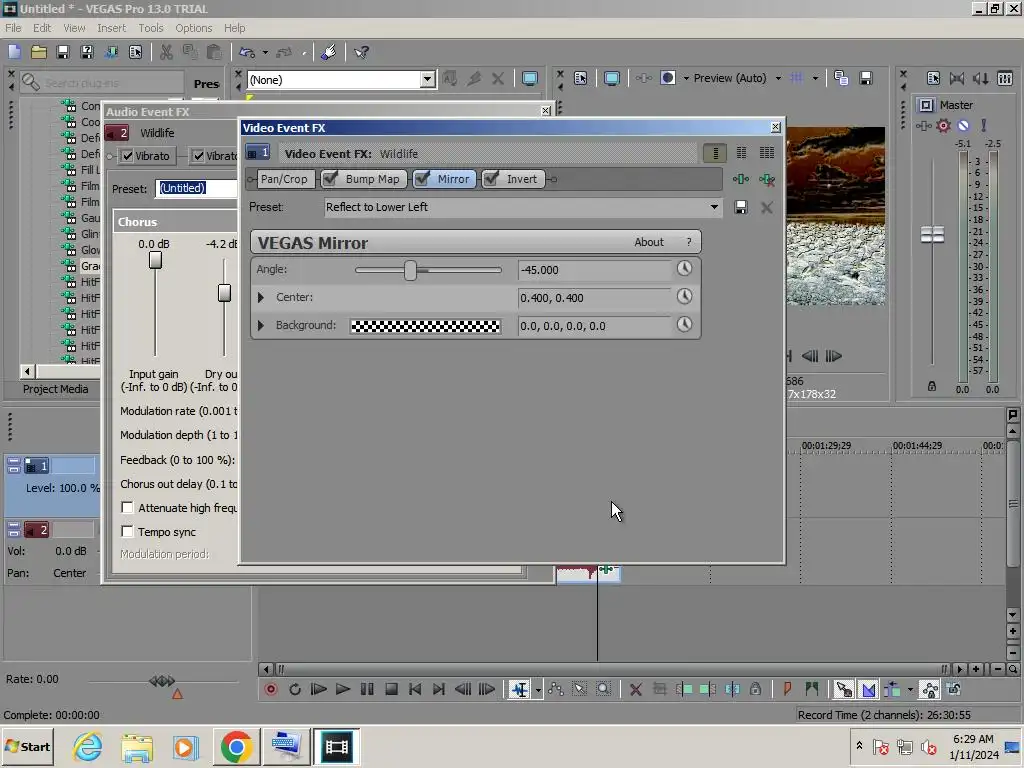This screenshot has height=768, width=1024.
Task: Toggle Loop Playback in transport bar
Action: [295, 690]
